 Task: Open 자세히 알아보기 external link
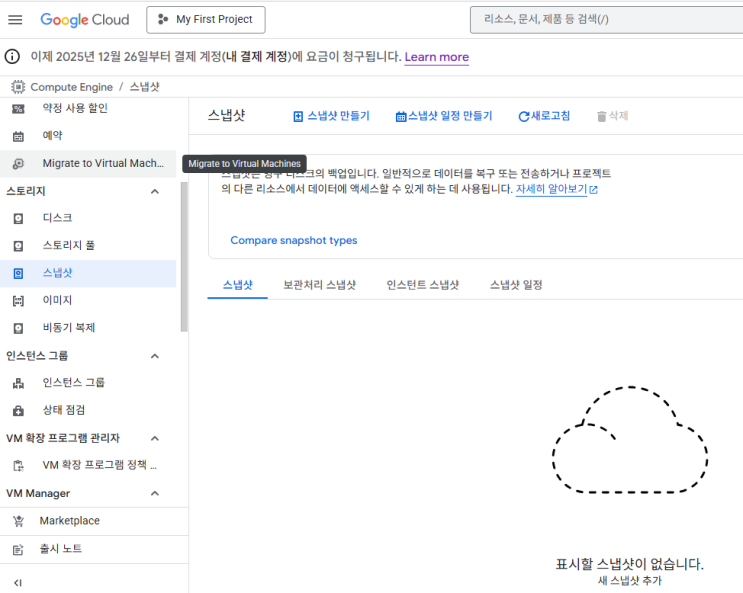(x=557, y=189)
